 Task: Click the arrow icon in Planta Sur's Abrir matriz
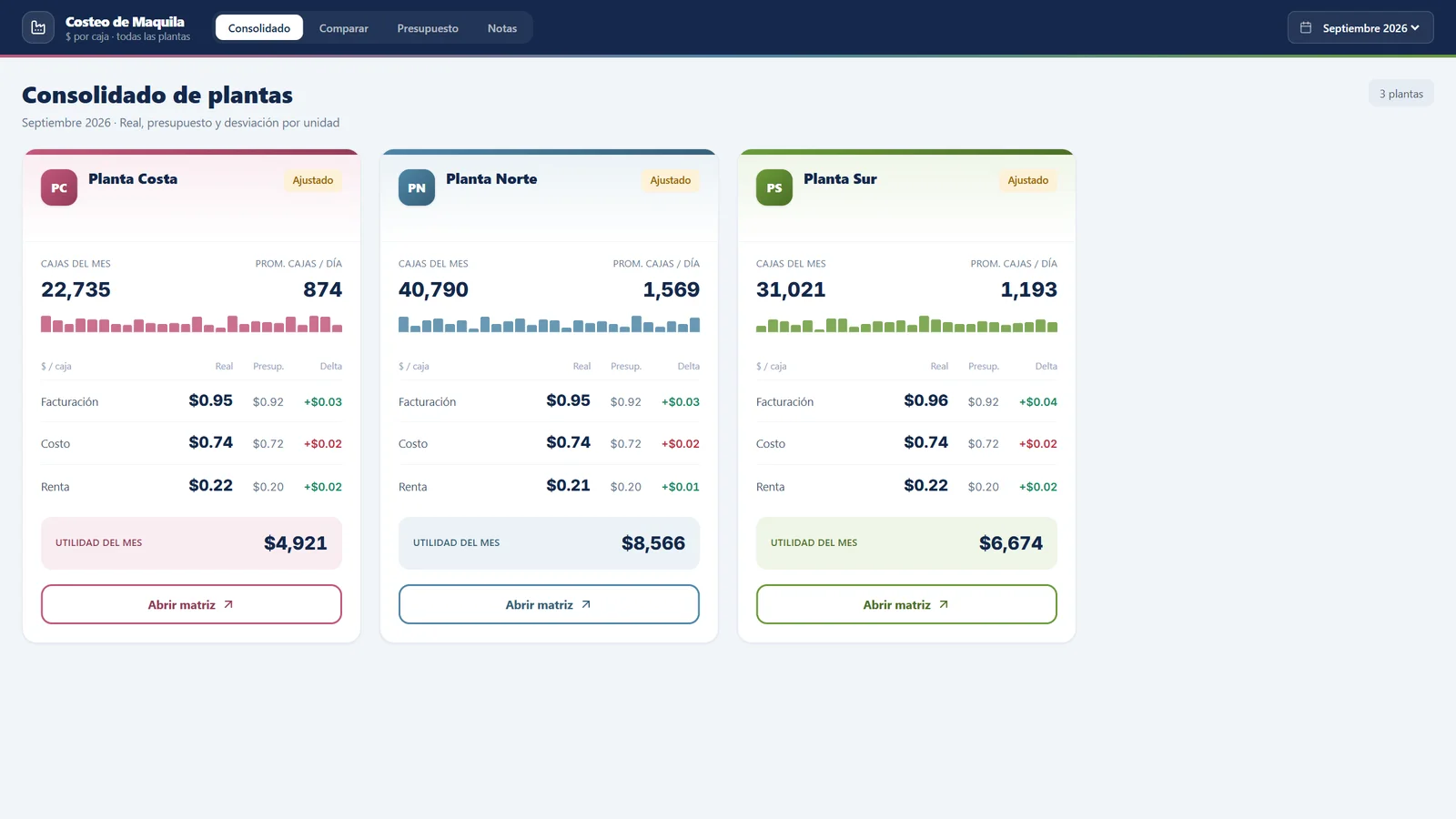(x=944, y=604)
